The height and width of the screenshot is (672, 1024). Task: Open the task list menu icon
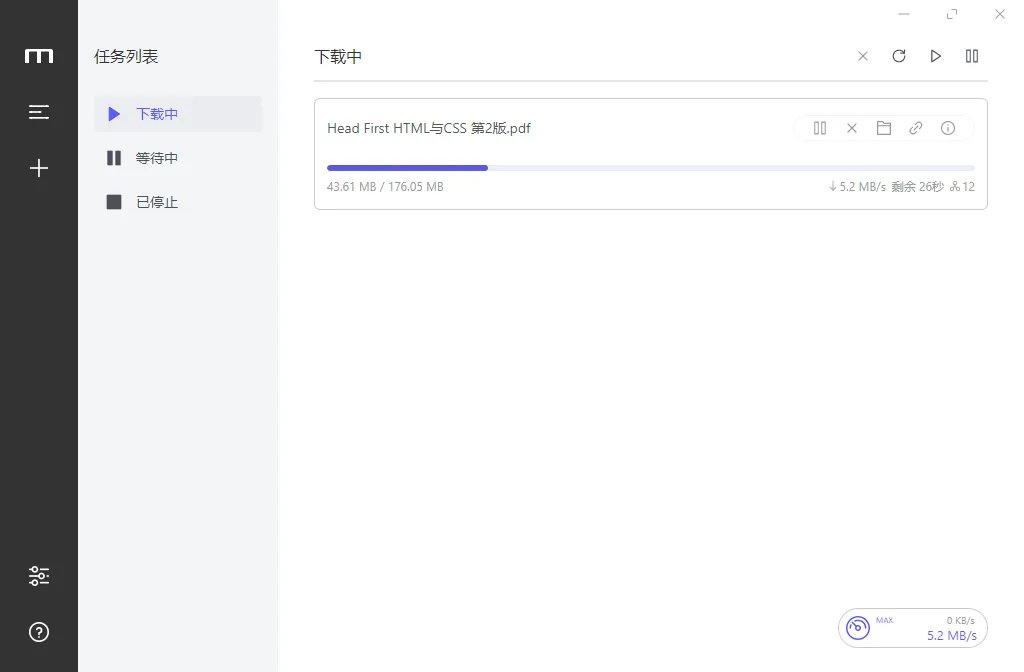pos(39,112)
